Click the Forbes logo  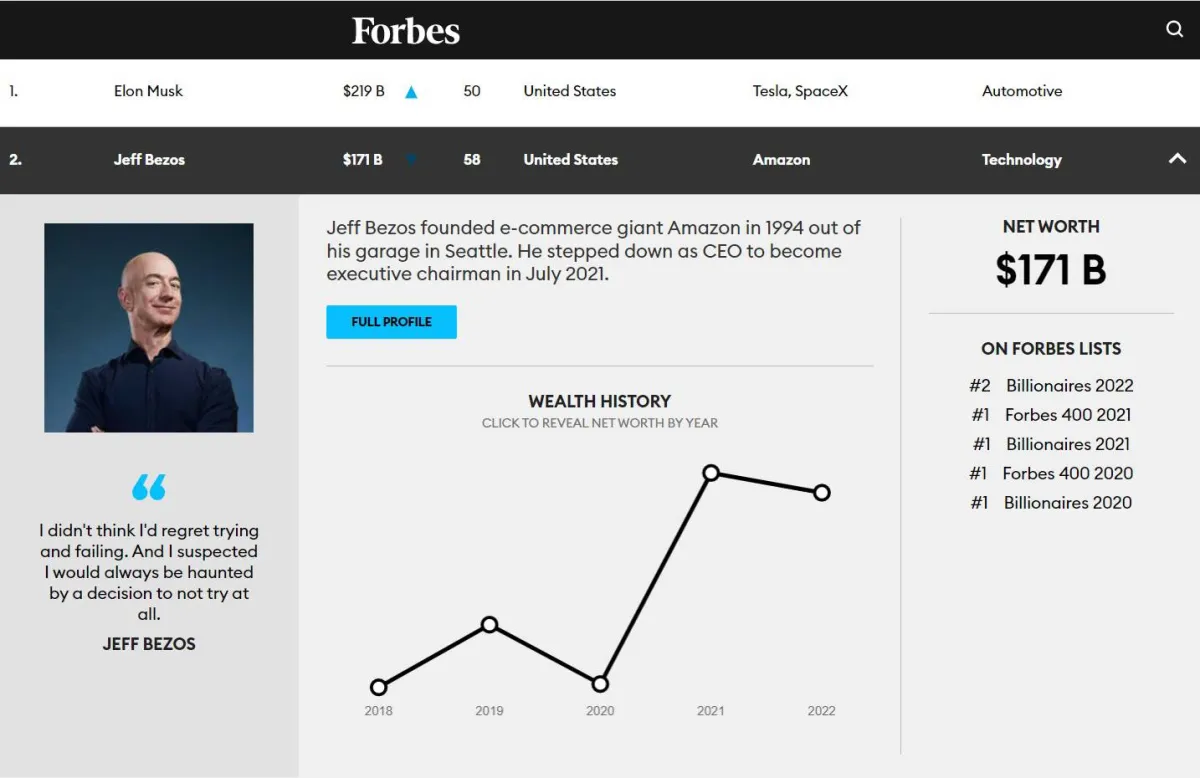[x=406, y=30]
